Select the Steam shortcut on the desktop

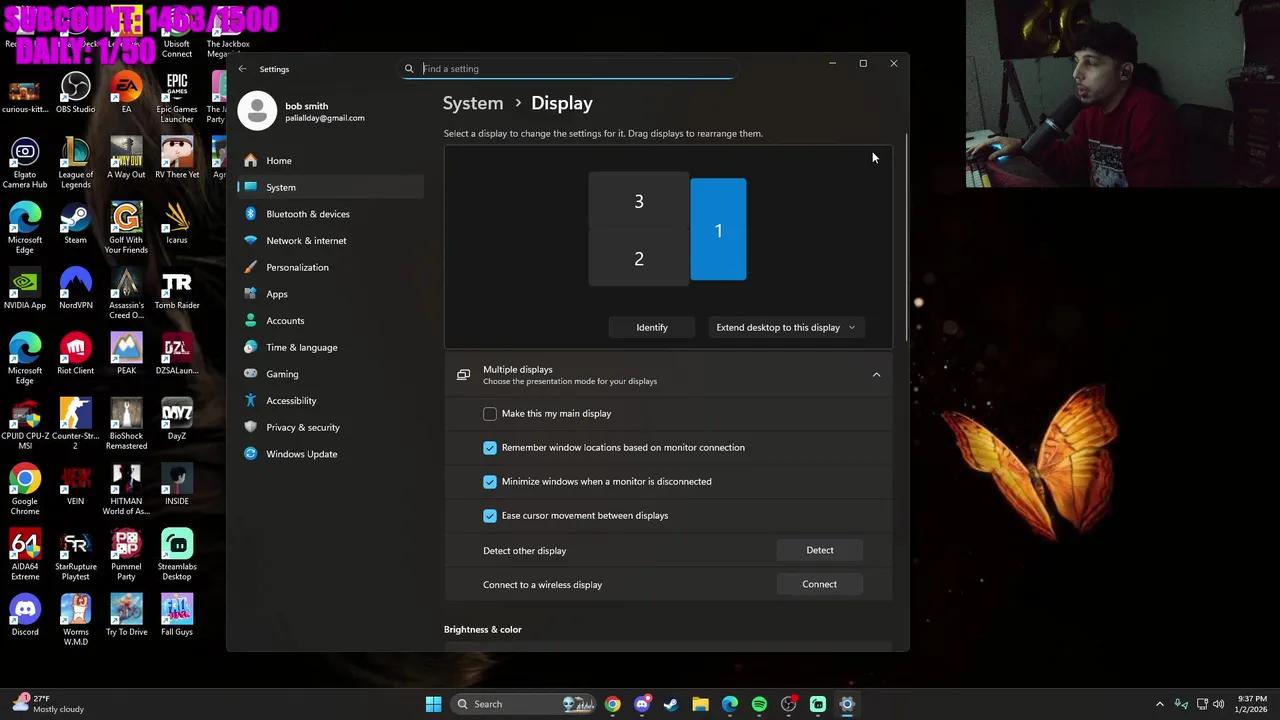[76, 223]
